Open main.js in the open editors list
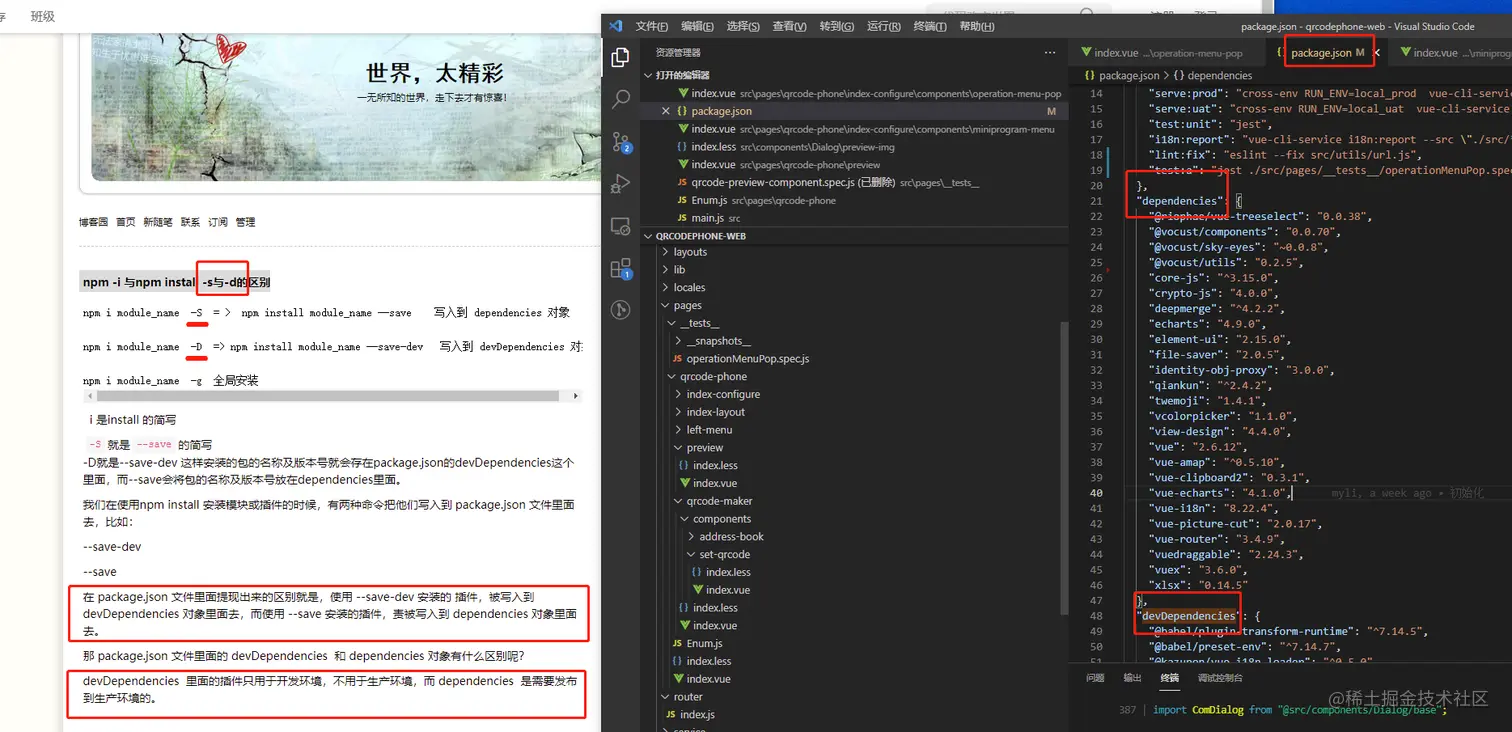 click(708, 218)
